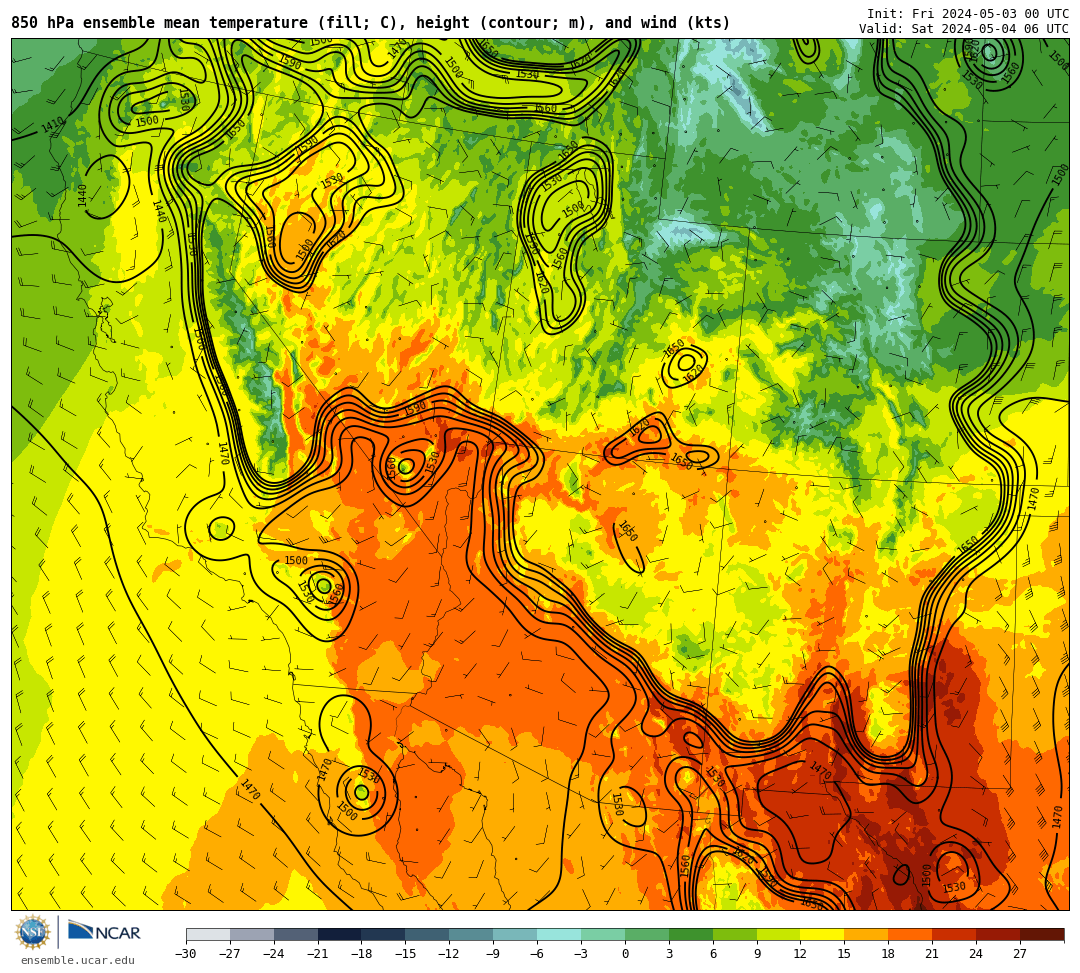Pick the light gray -30 to -27 colorbar swatch
Screen dimensions: 1080x973
[x=208, y=934]
